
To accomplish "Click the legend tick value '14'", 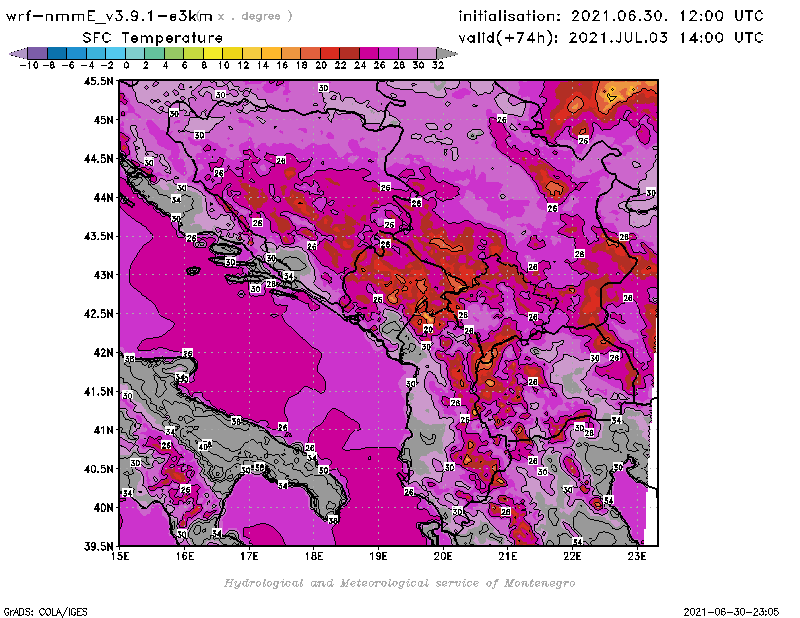I will pos(263,66).
